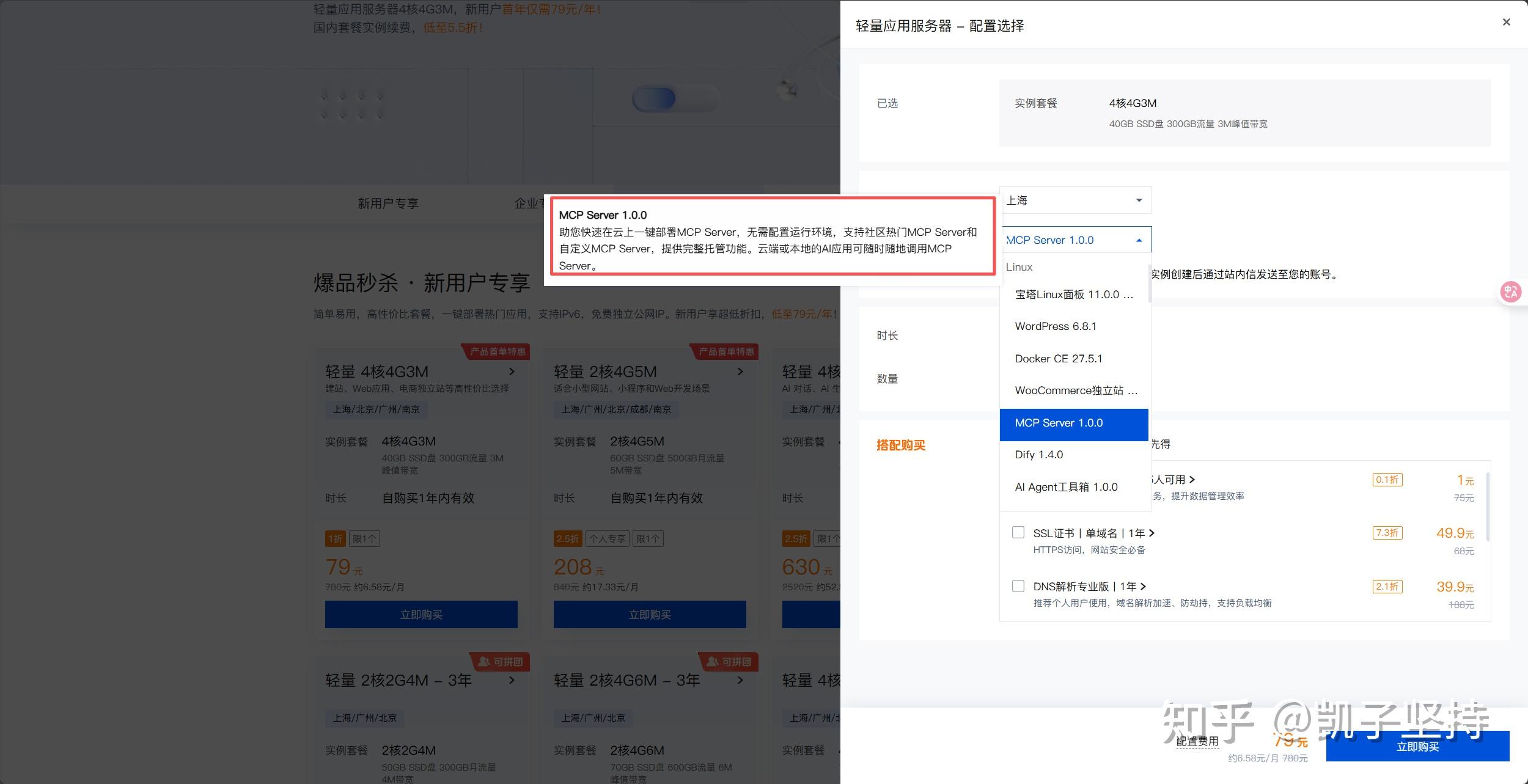Click the floating translate language icon

(x=1510, y=292)
